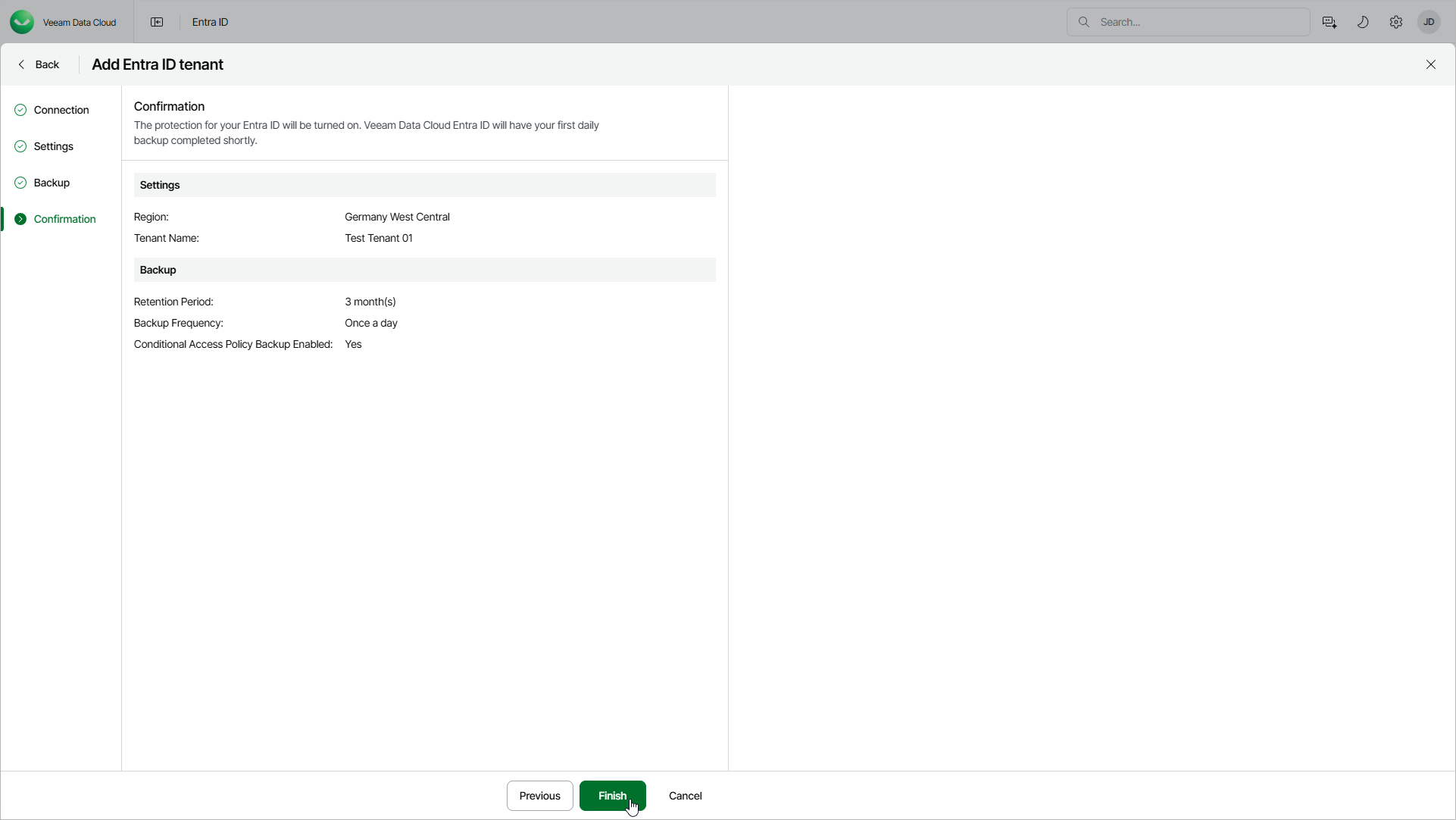Select the Confirmation step

pyautogui.click(x=64, y=219)
